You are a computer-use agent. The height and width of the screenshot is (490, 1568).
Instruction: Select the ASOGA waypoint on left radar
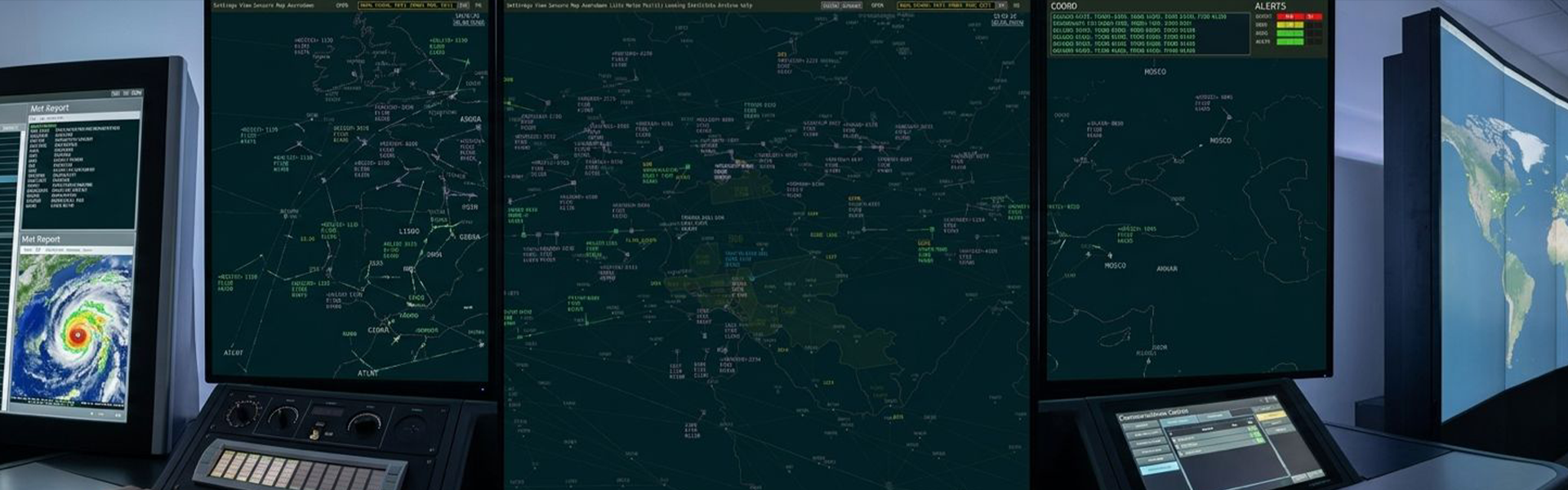pyautogui.click(x=470, y=119)
